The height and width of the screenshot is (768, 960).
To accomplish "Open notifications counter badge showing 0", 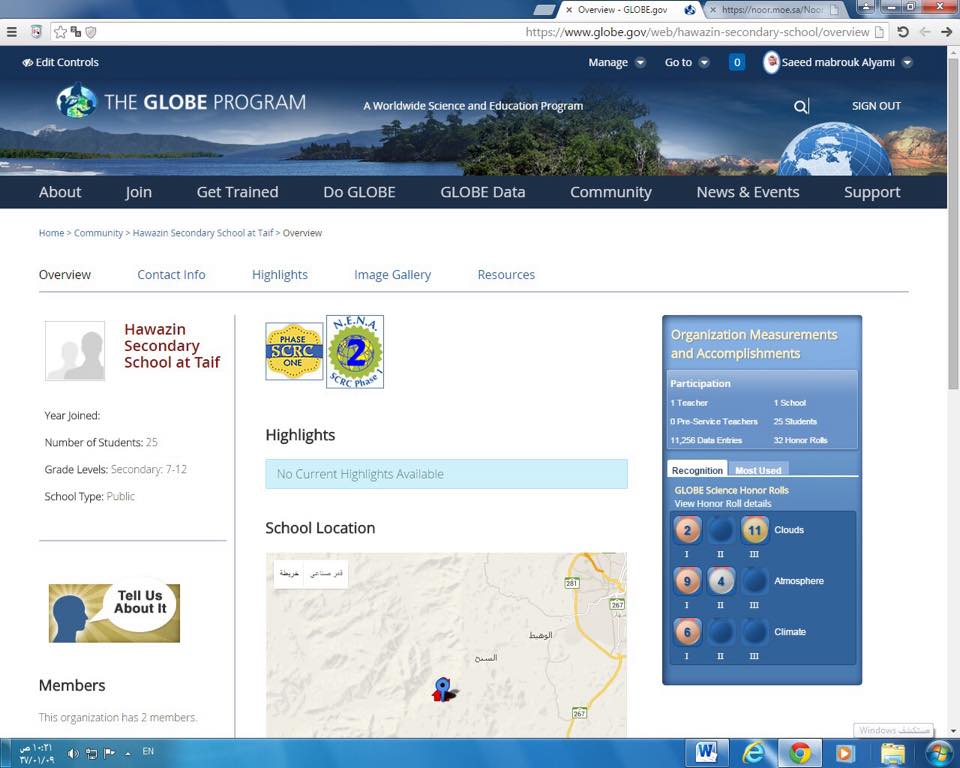I will pos(737,62).
